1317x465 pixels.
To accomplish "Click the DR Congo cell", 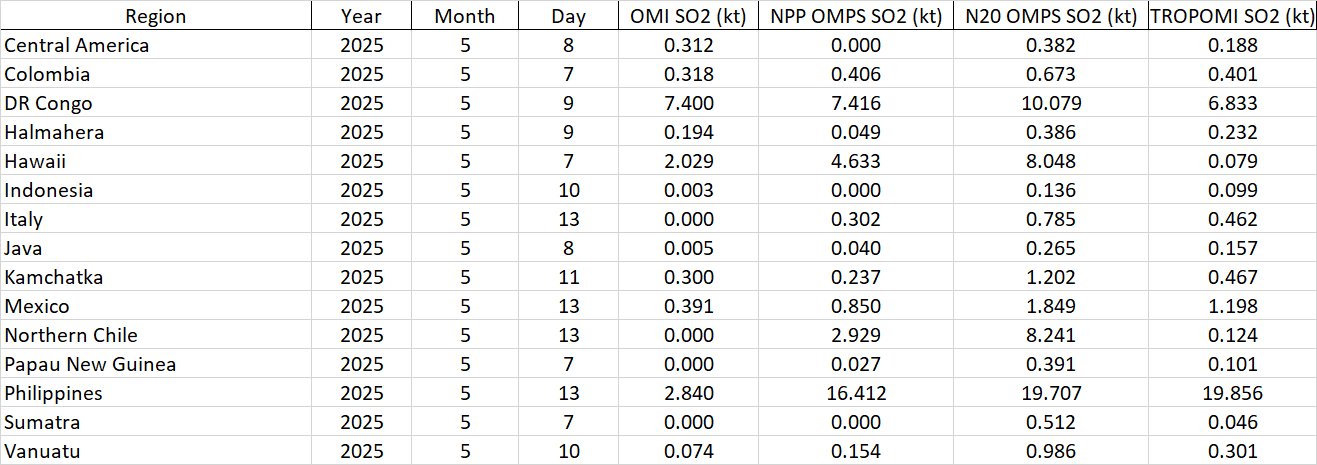I will coord(49,103).
